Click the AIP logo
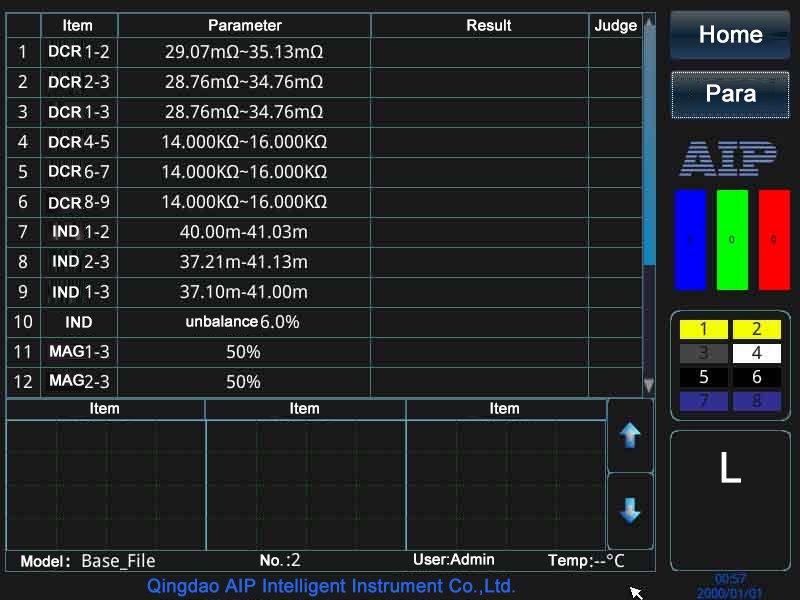The image size is (800, 600). click(x=731, y=157)
